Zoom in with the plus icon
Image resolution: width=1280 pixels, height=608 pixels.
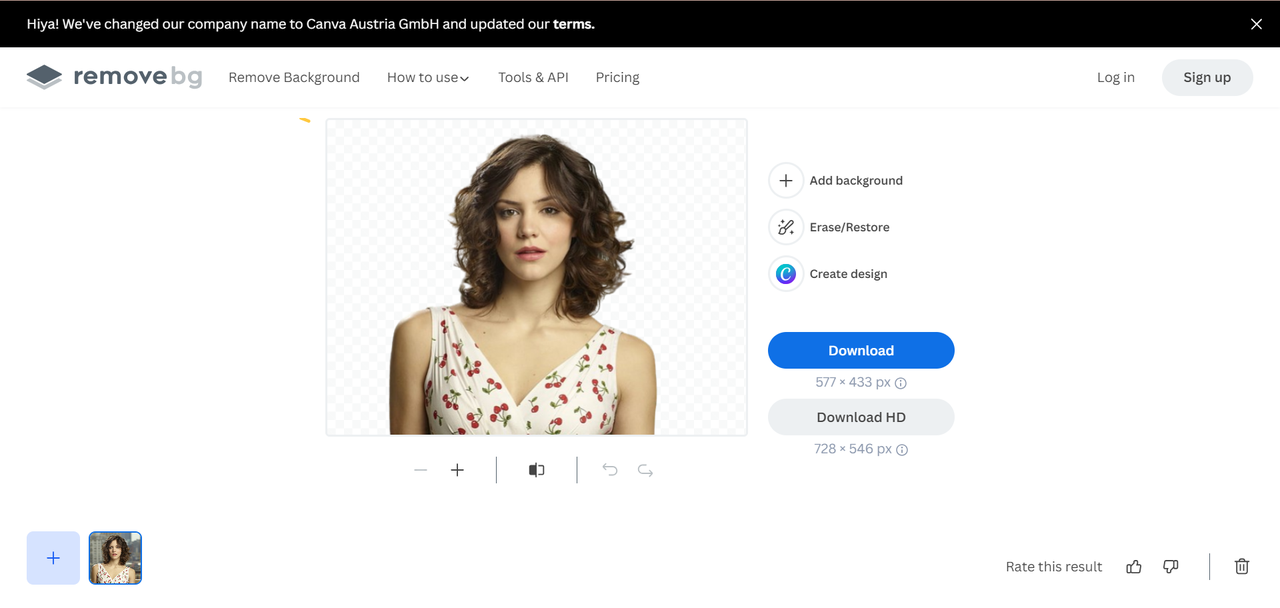[x=457, y=470]
